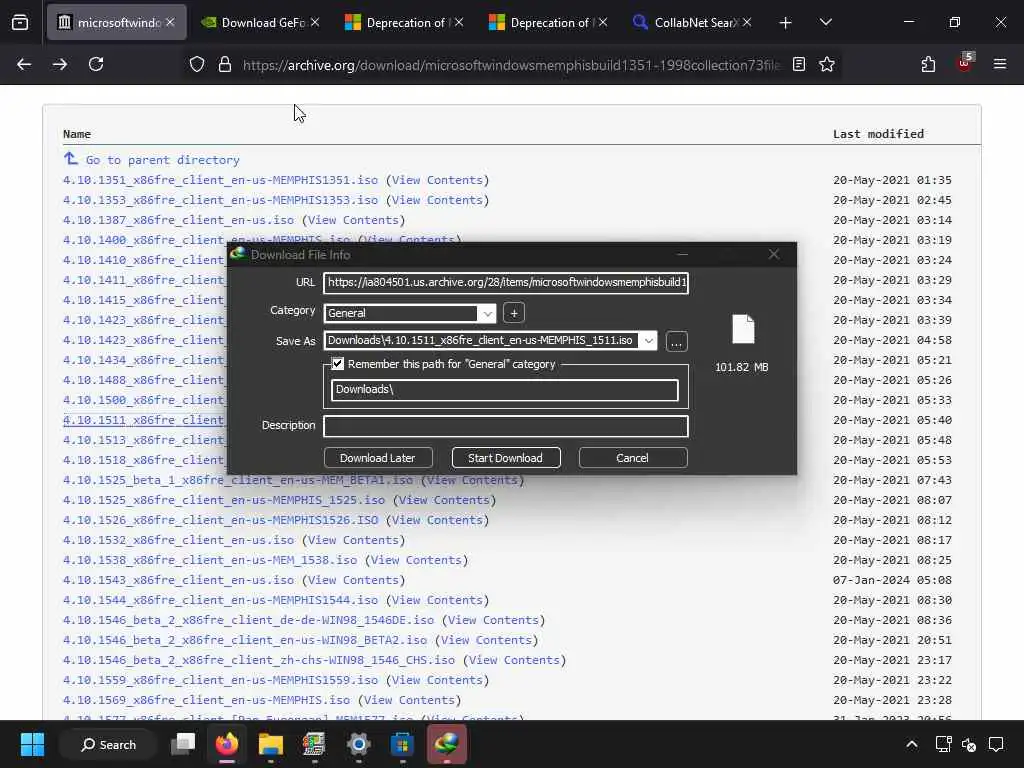Click URL field in Download File Info
Screen dimensions: 1024x768
click(506, 283)
